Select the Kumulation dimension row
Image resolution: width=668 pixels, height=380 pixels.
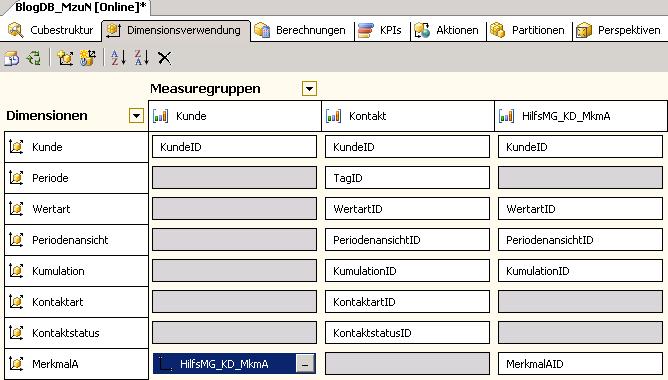click(76, 271)
